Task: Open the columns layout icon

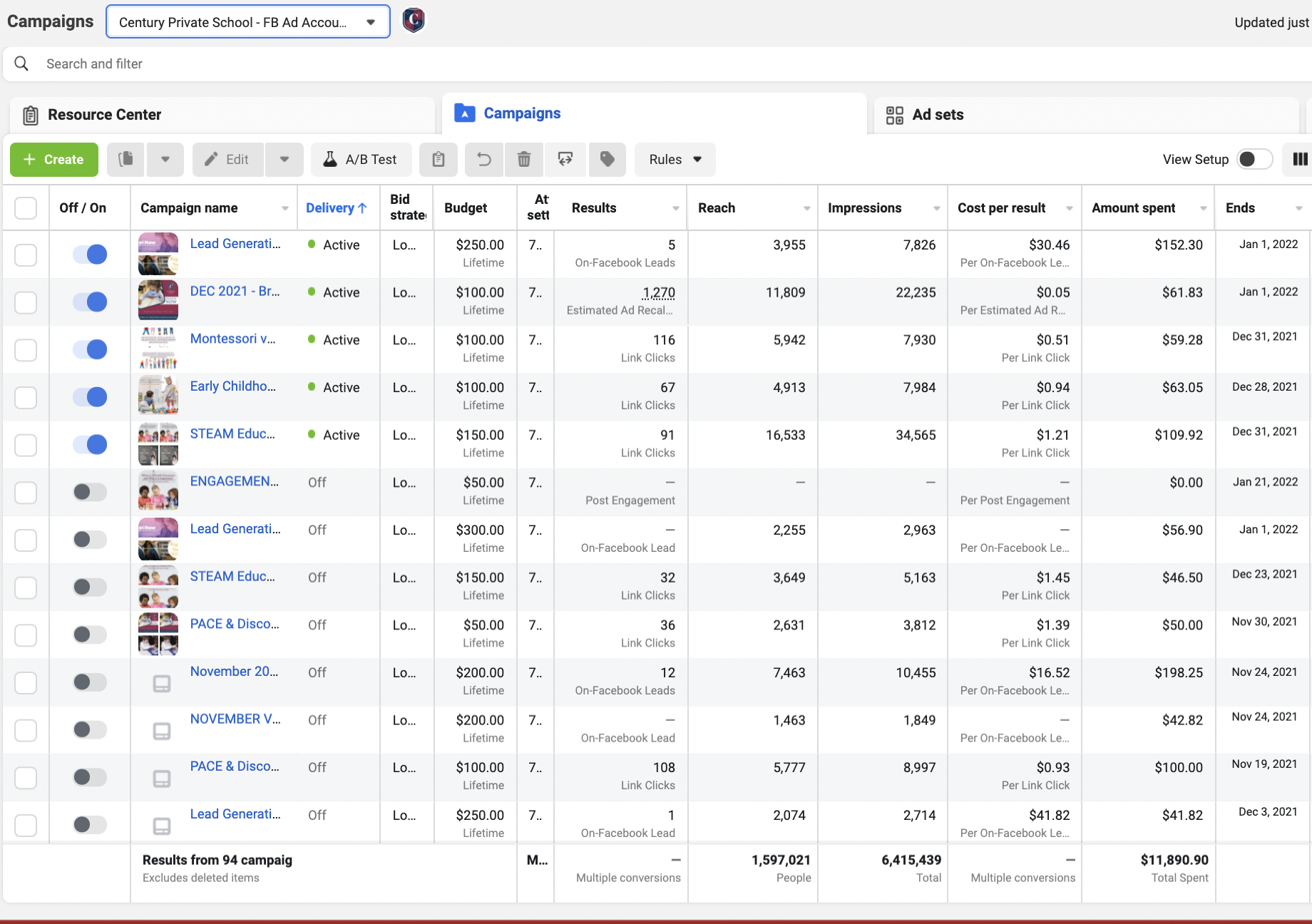Action: click(1300, 159)
